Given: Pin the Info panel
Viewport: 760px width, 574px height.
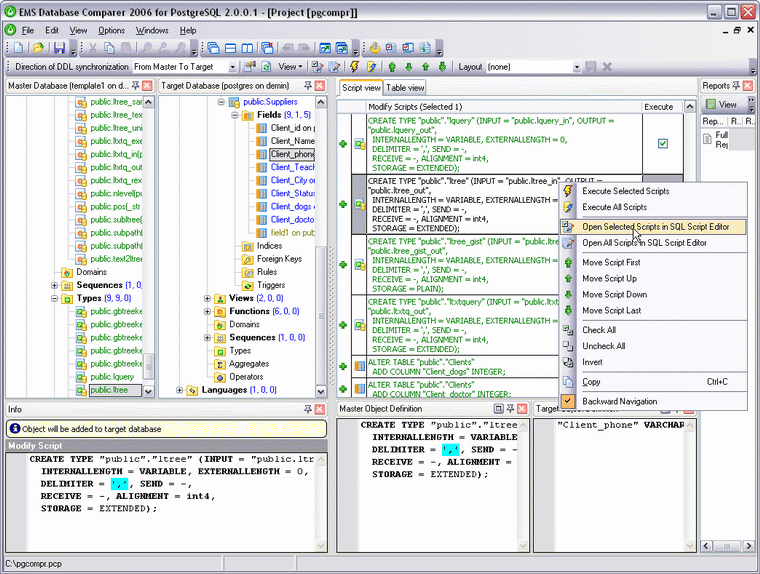Looking at the screenshot, I should 308,409.
